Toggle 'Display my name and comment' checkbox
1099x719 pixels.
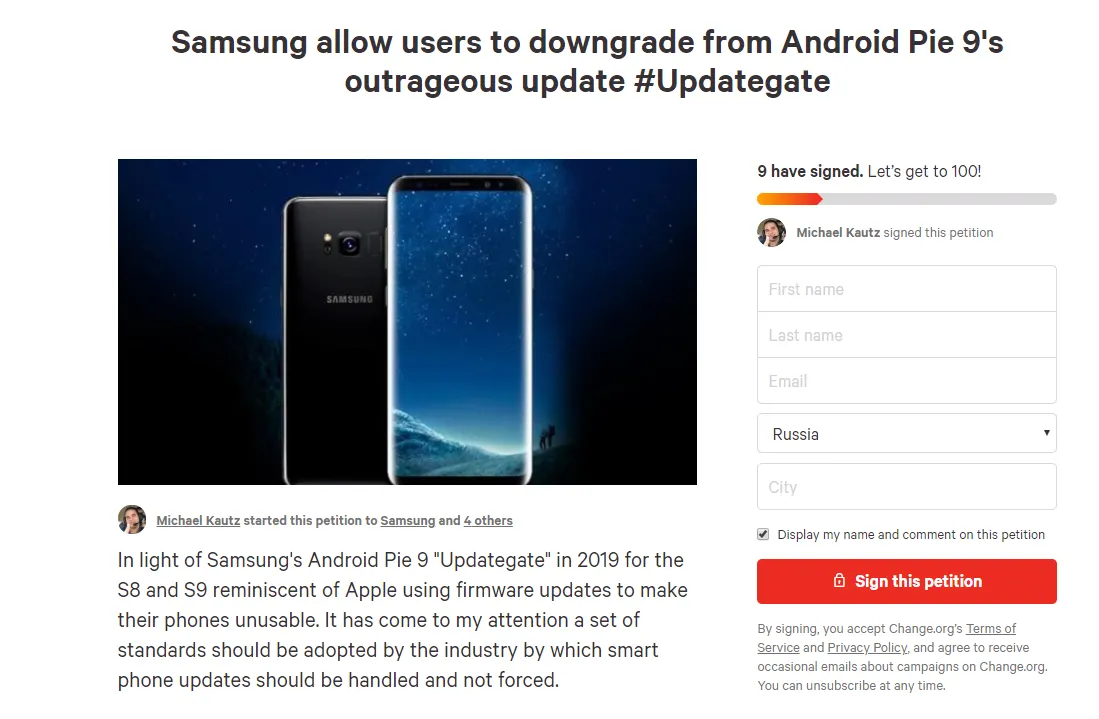763,535
